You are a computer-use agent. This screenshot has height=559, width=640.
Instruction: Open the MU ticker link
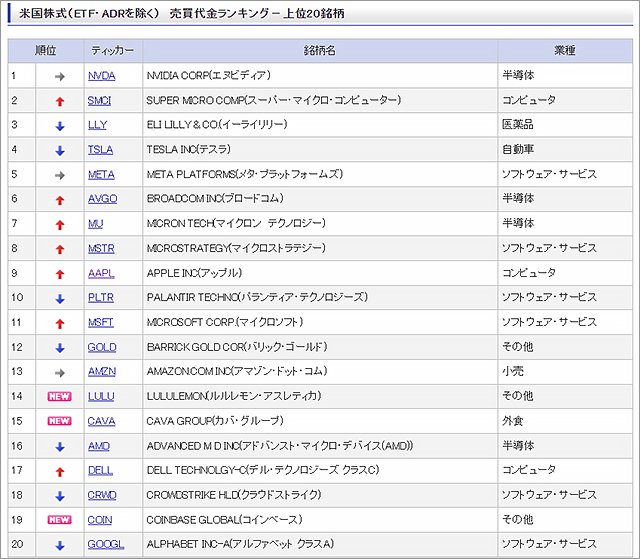pyautogui.click(x=96, y=224)
